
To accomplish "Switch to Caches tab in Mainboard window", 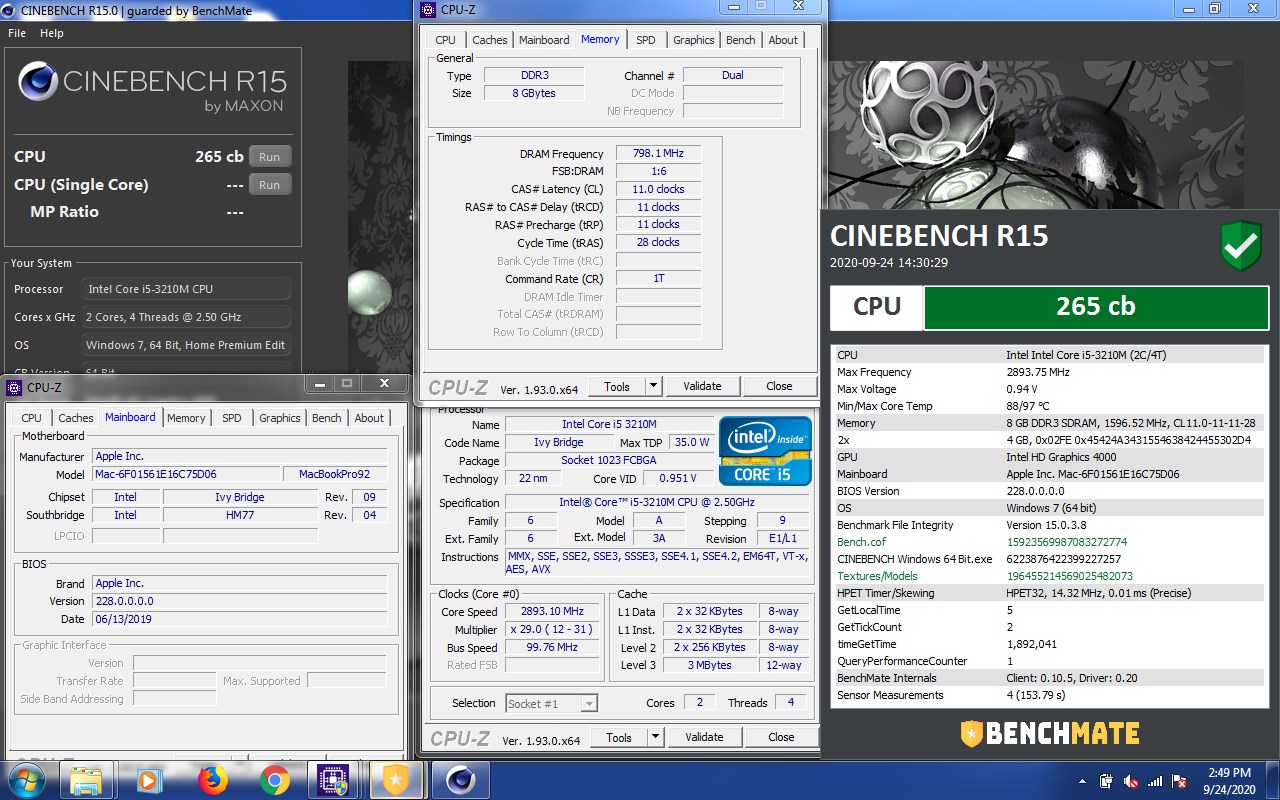I will click(76, 418).
